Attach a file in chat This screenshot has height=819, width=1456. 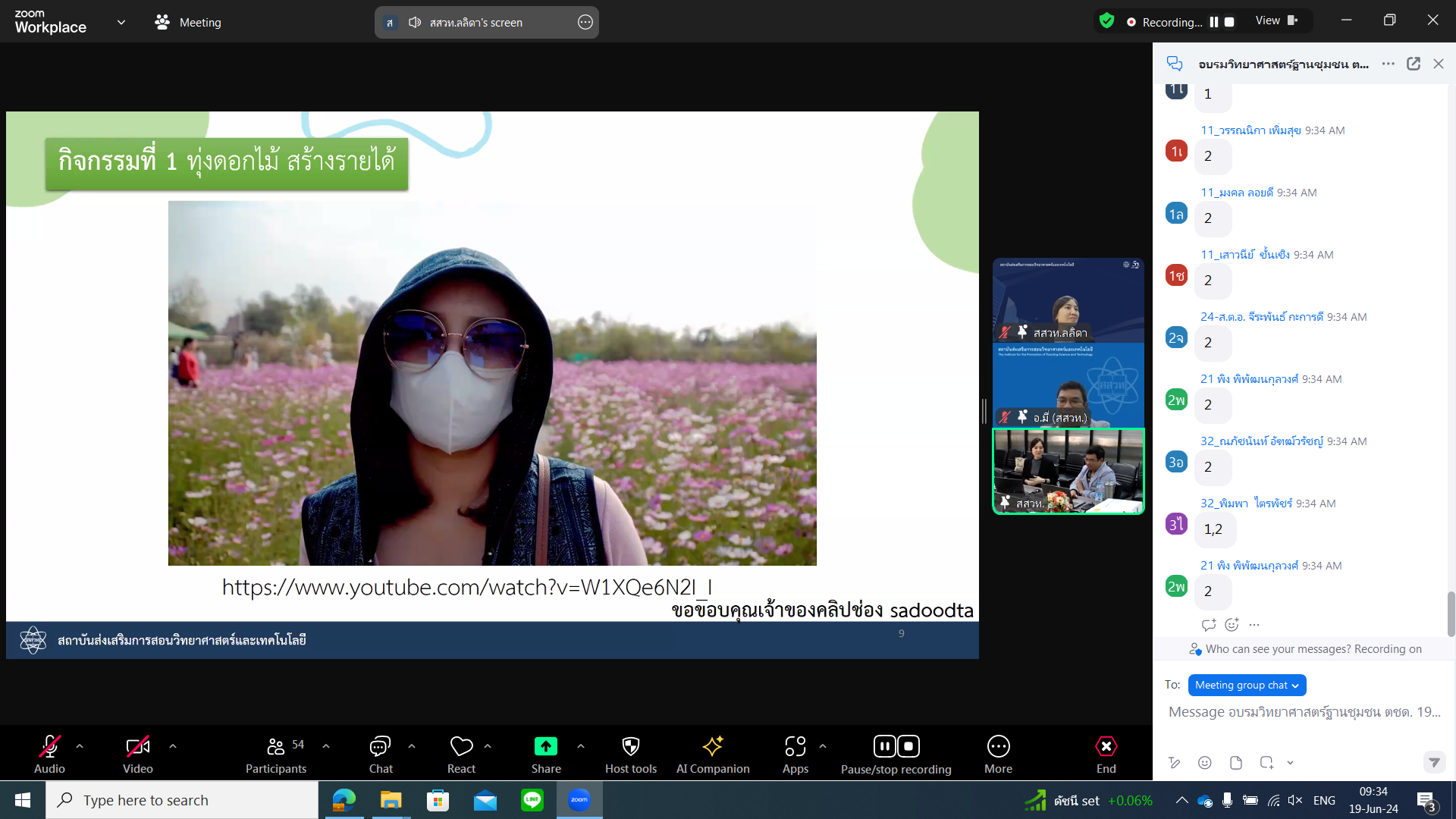[x=1236, y=762]
